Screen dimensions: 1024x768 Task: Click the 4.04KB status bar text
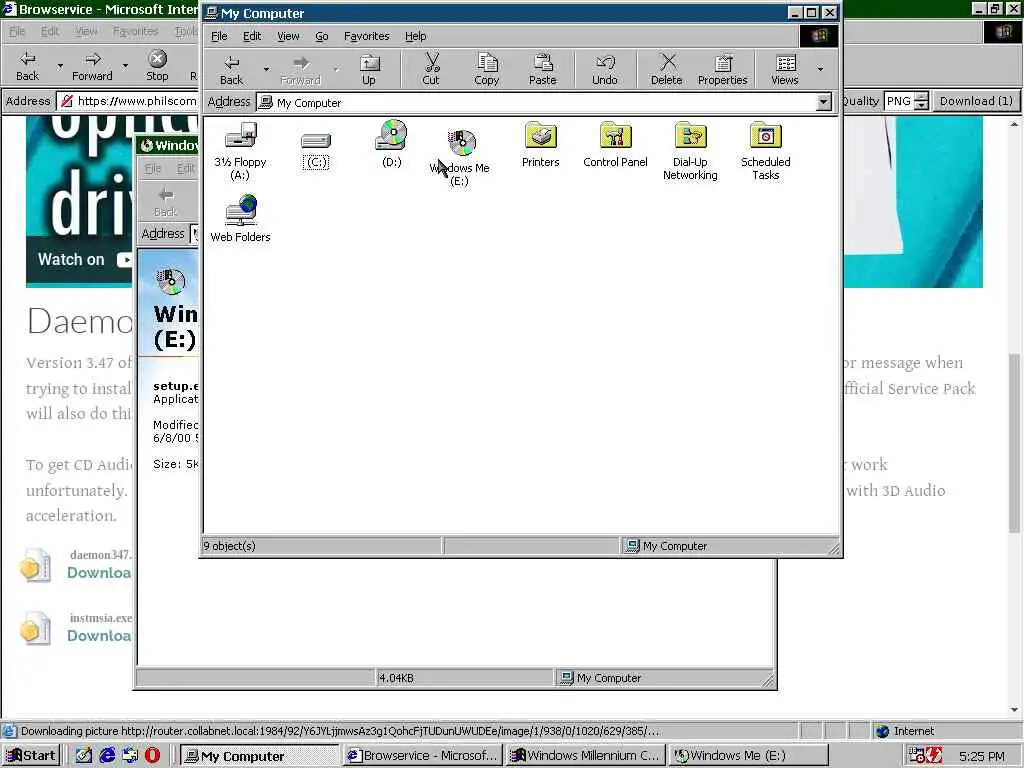tap(396, 678)
